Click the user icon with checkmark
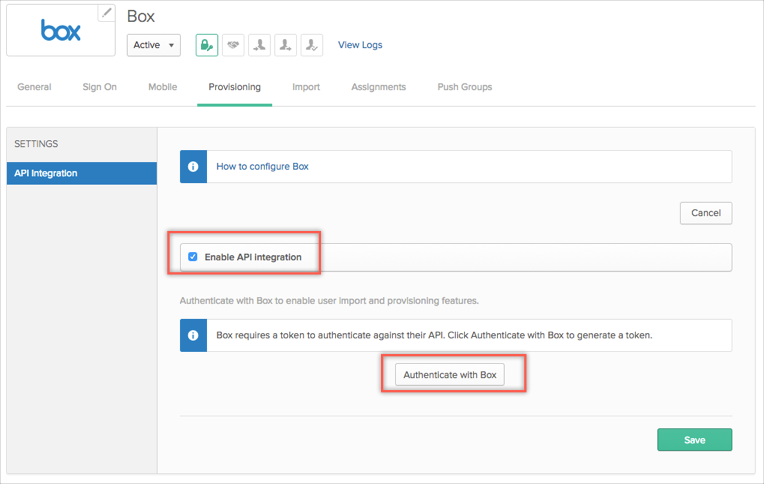The image size is (764, 484). (x=311, y=45)
